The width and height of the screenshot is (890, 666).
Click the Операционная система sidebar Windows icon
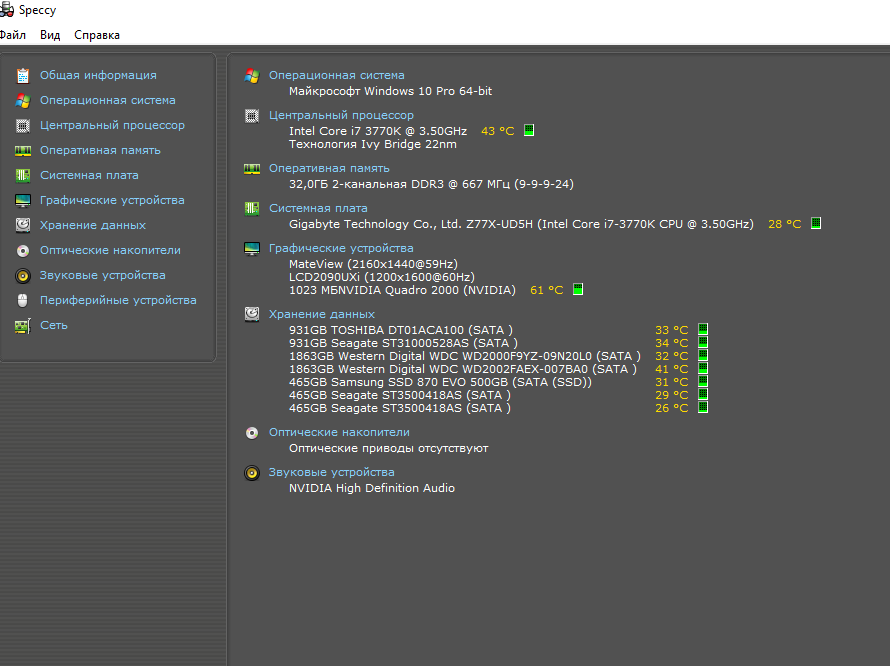23,100
